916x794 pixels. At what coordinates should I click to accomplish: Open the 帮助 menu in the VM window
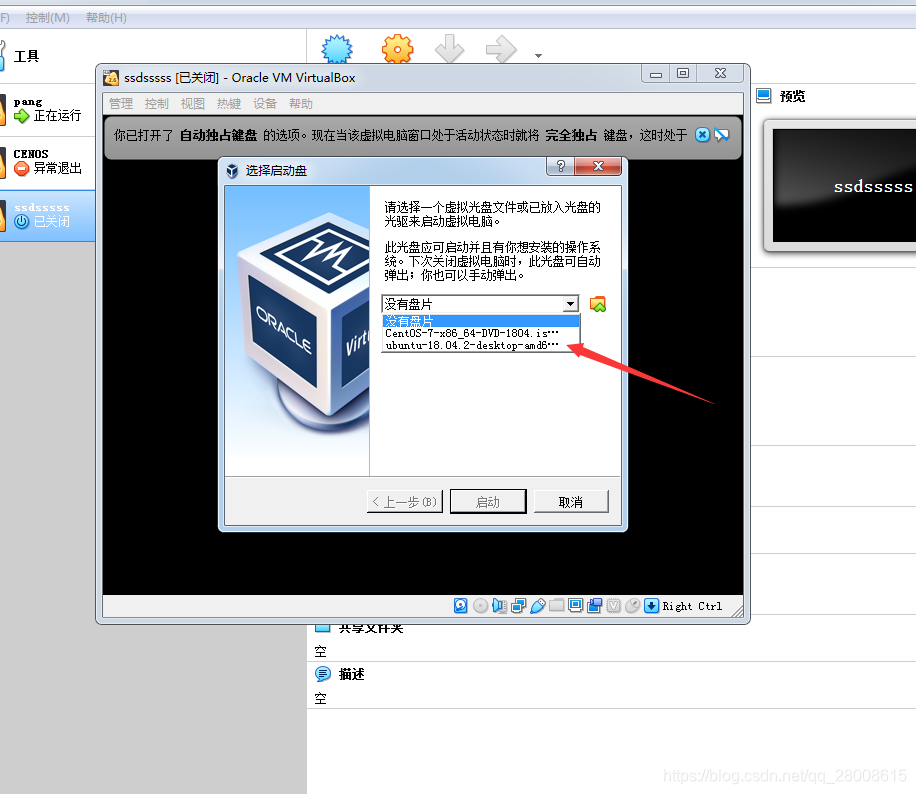pyautogui.click(x=301, y=104)
